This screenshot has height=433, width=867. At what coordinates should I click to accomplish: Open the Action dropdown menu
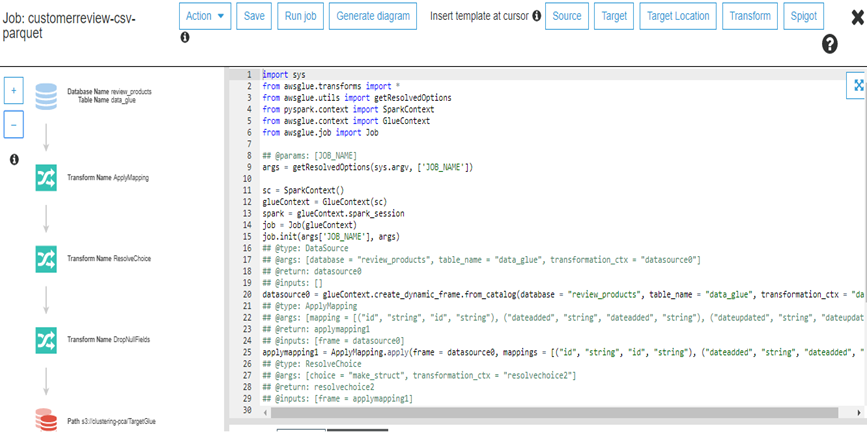(x=205, y=16)
